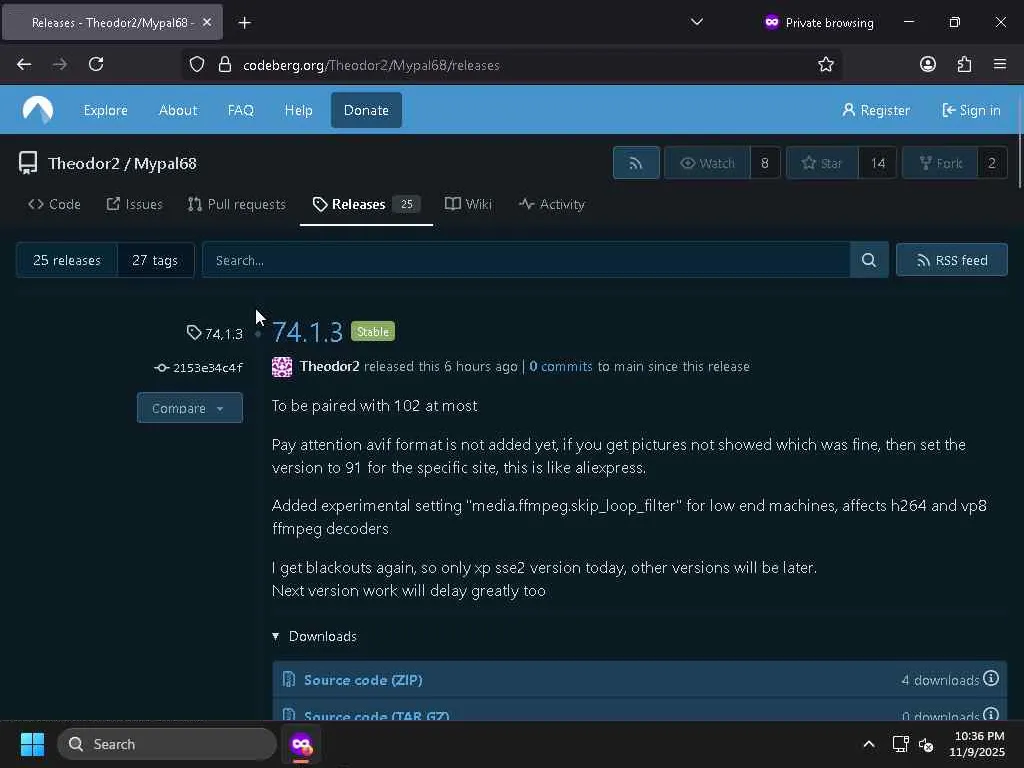
Task: Open commit 2153e34c4f
Action: 199,368
